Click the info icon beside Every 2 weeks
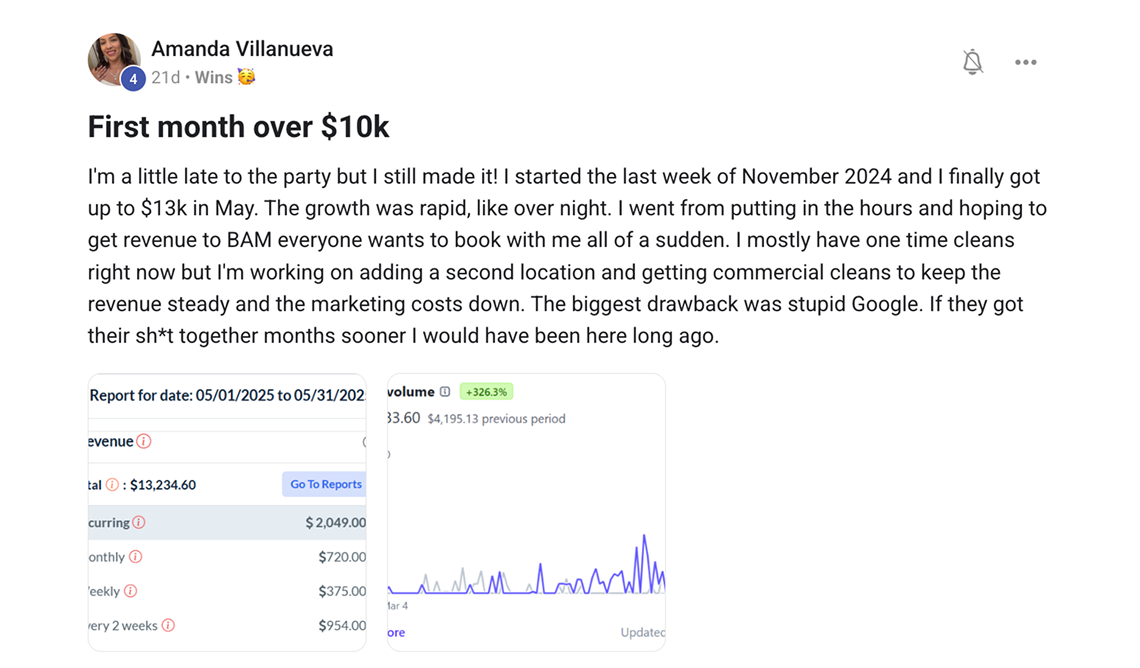This screenshot has width=1140, height=668. click(168, 625)
